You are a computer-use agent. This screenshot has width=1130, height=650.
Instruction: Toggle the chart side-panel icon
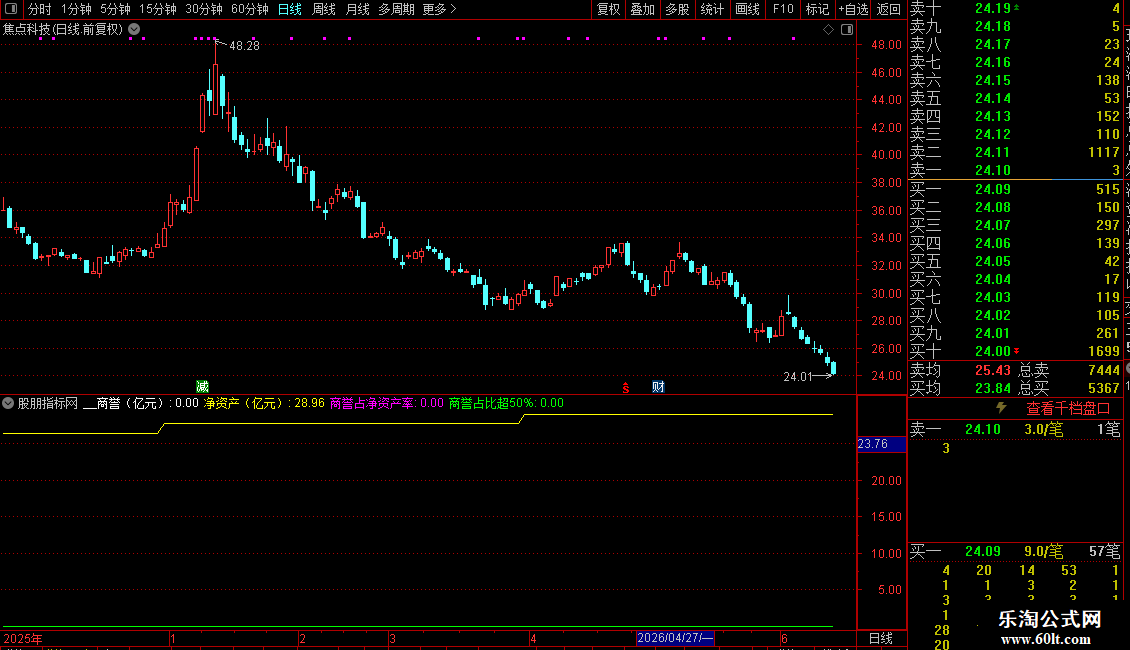click(x=847, y=30)
